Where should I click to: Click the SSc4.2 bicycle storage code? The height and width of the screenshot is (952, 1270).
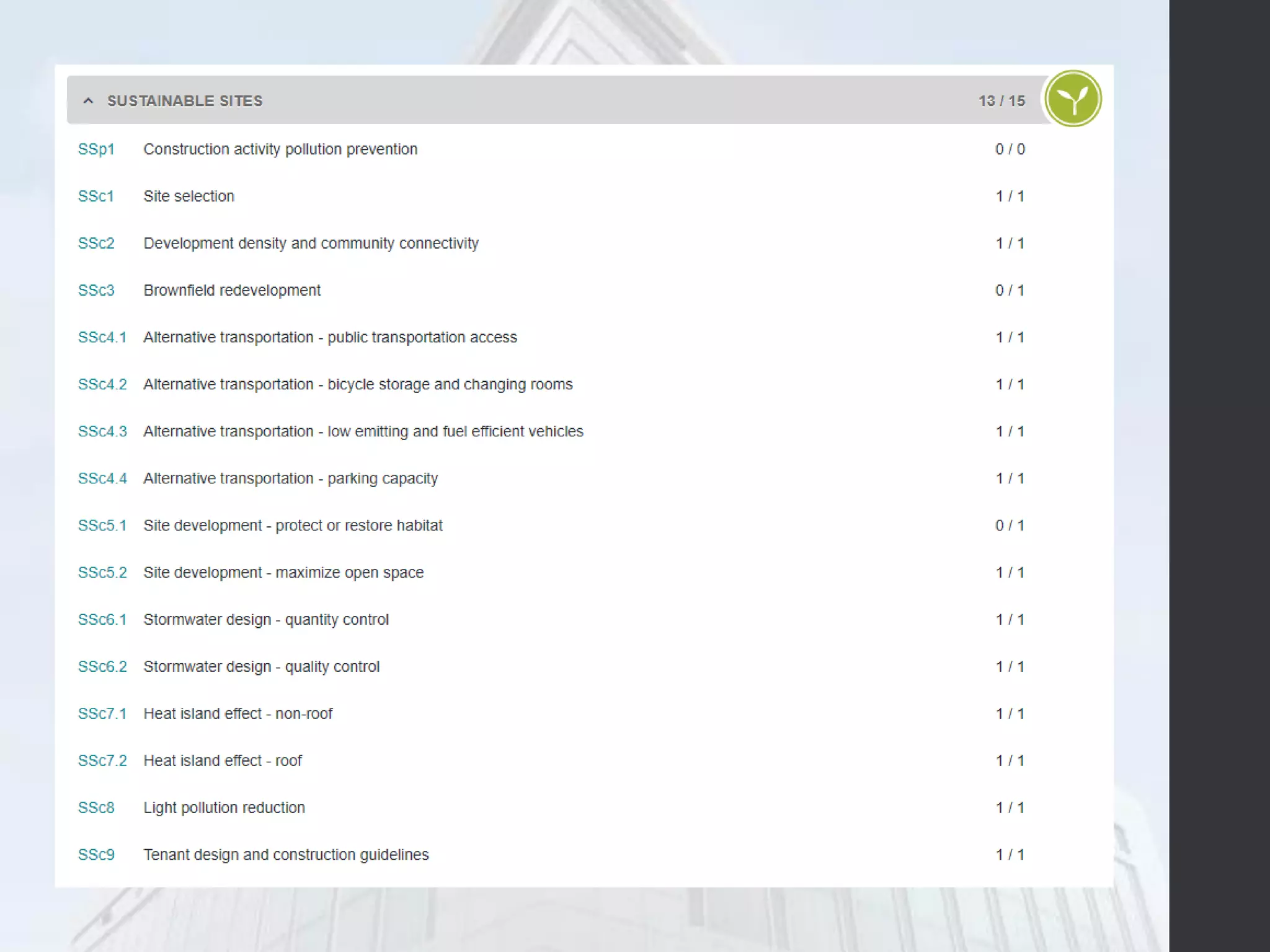pyautogui.click(x=102, y=385)
